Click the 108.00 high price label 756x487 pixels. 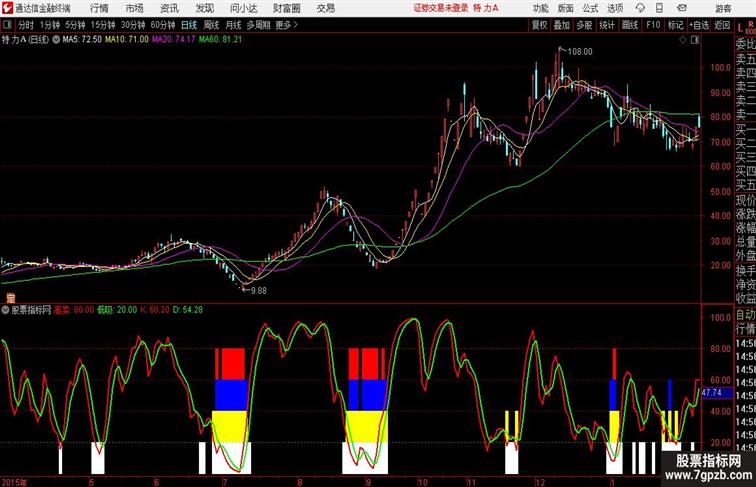[x=580, y=52]
